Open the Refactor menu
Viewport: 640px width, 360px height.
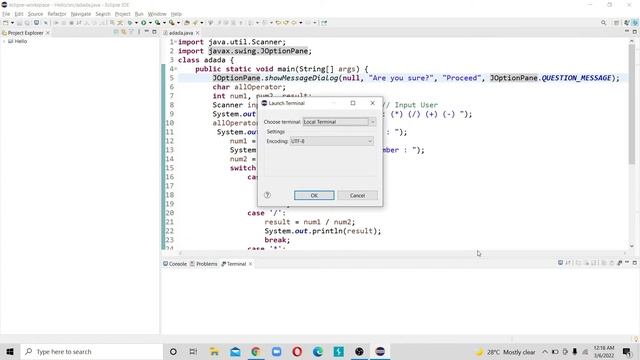tap(57, 14)
